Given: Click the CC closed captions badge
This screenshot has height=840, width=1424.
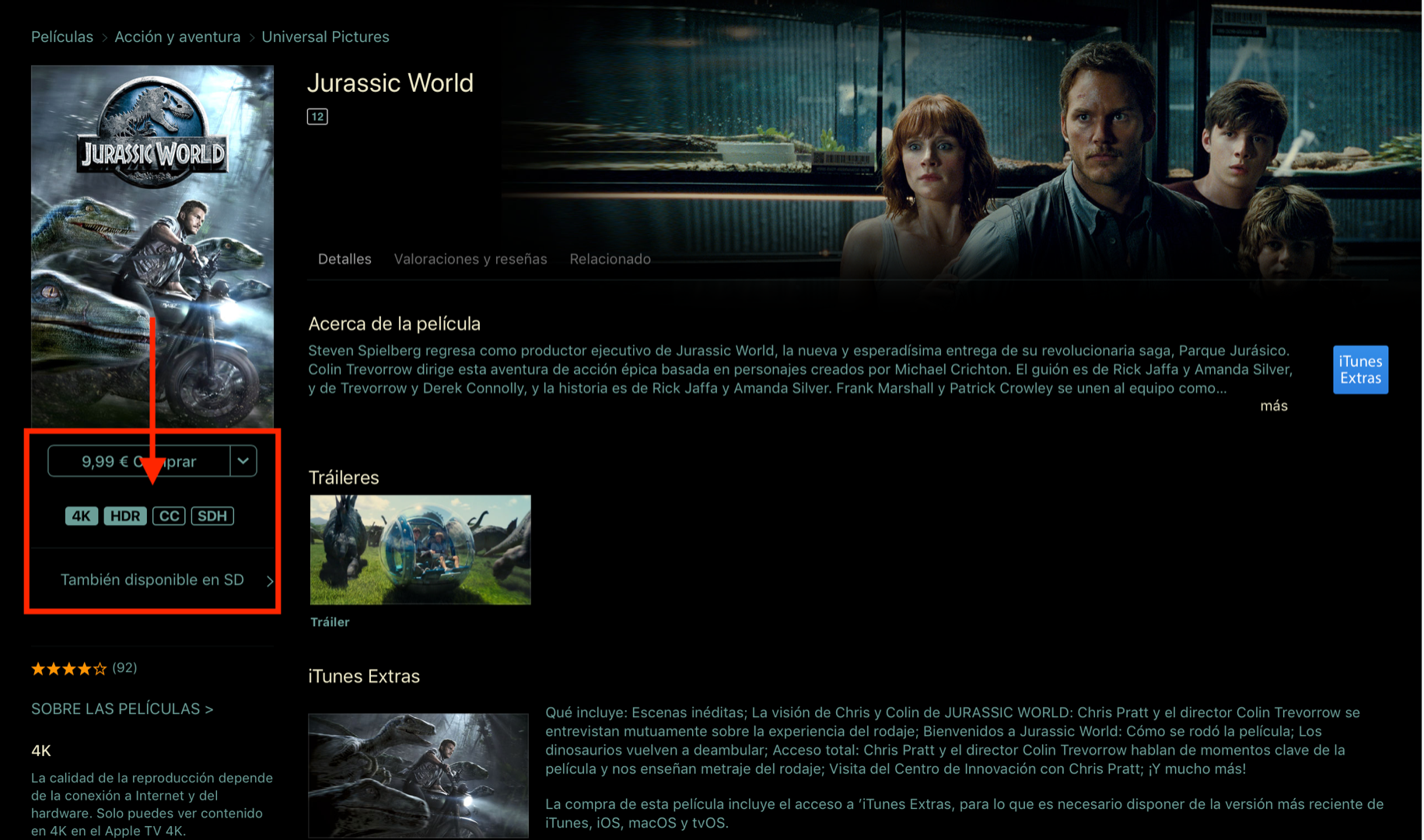Looking at the screenshot, I should (169, 516).
